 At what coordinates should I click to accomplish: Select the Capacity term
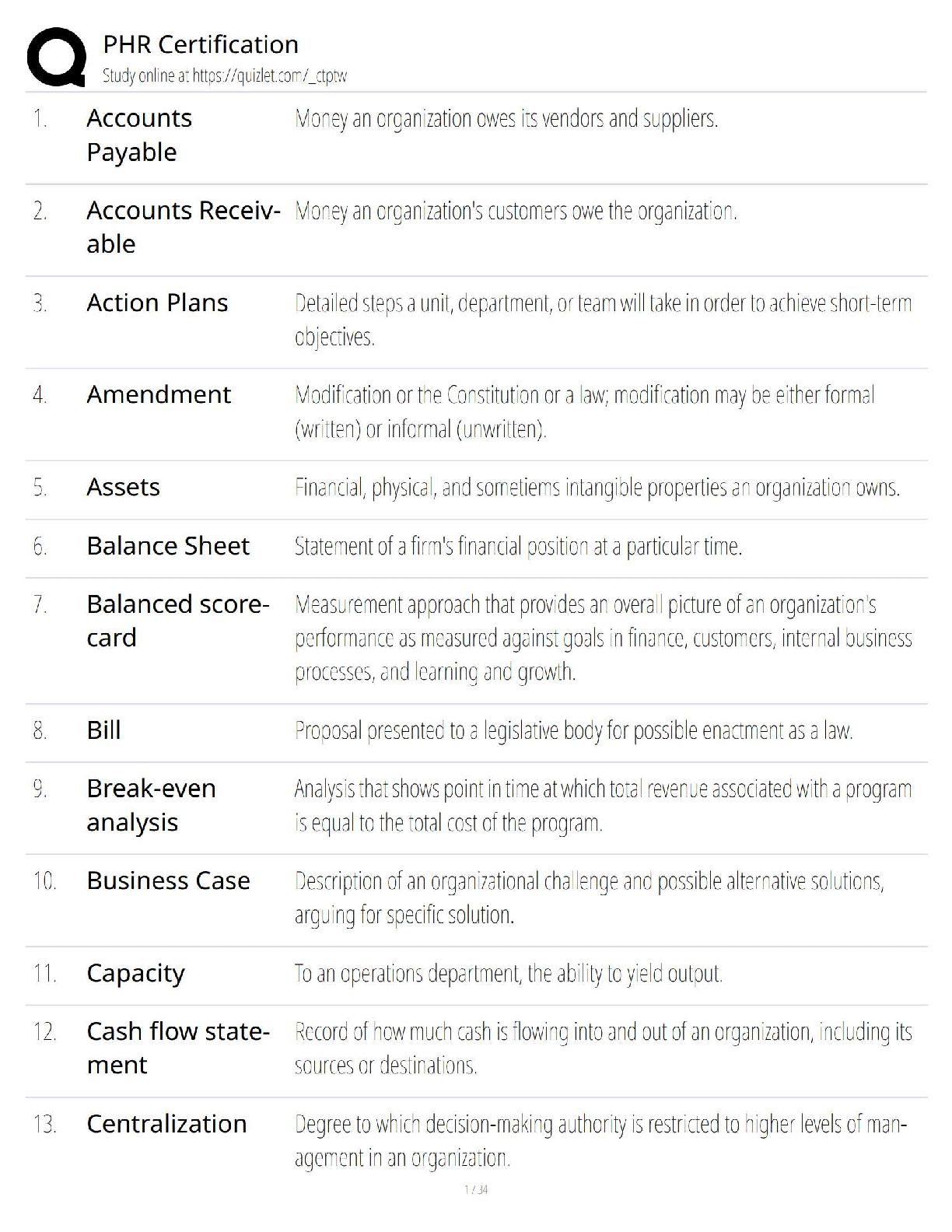pyautogui.click(x=135, y=973)
